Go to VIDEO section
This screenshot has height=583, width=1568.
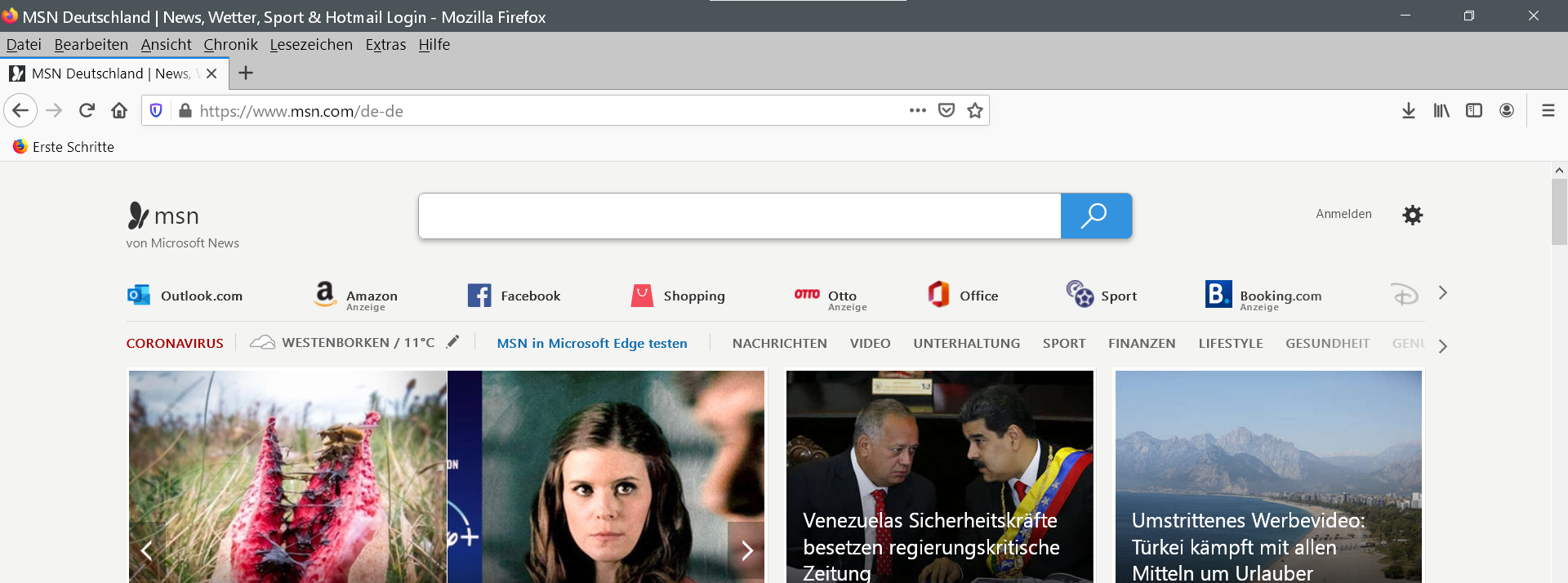(870, 343)
